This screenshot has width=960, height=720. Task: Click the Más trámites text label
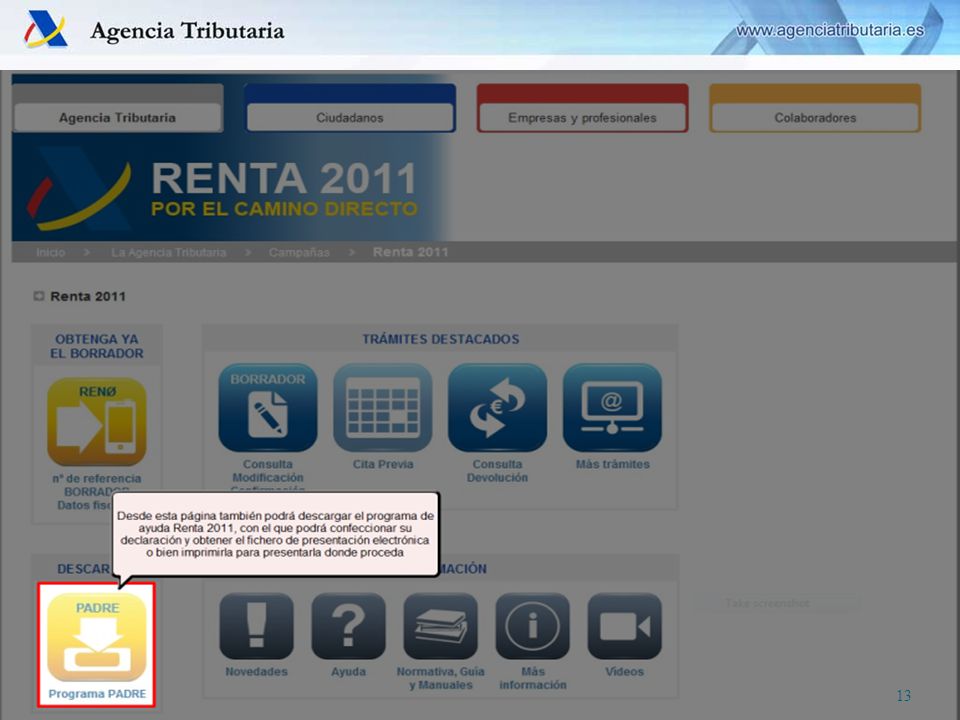[x=612, y=464]
